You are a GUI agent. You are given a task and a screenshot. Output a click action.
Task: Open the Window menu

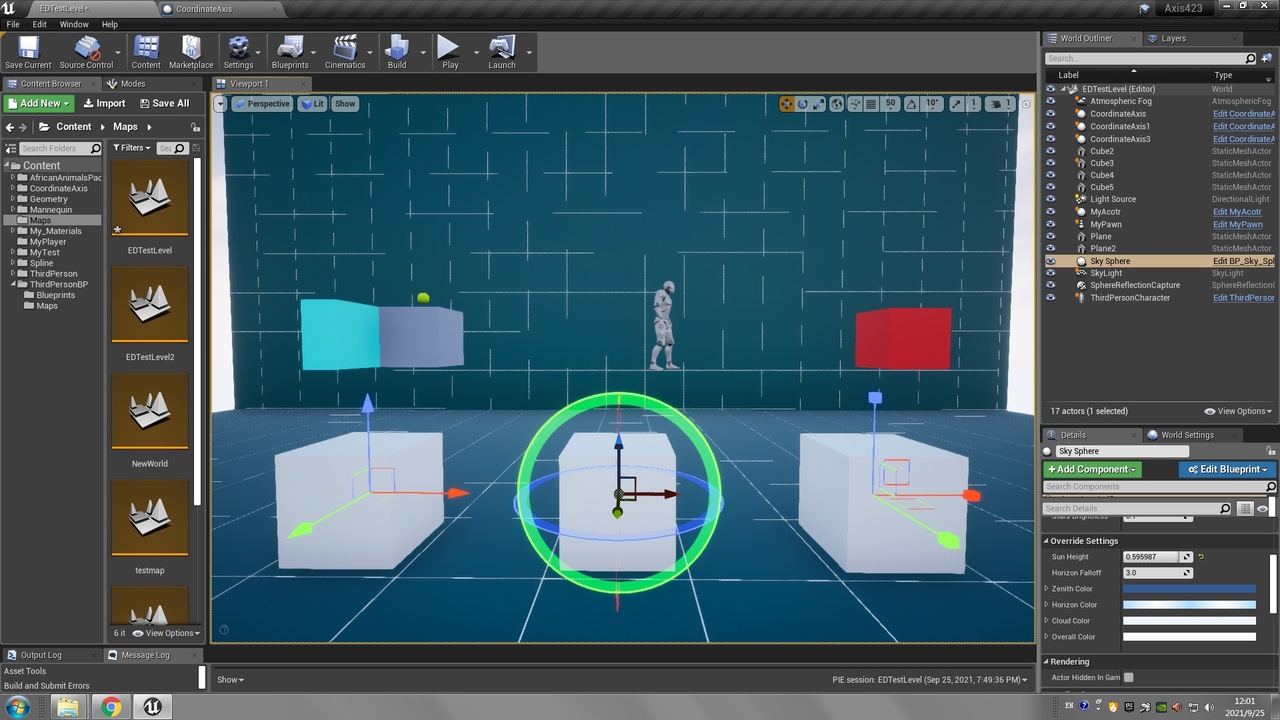(74, 24)
